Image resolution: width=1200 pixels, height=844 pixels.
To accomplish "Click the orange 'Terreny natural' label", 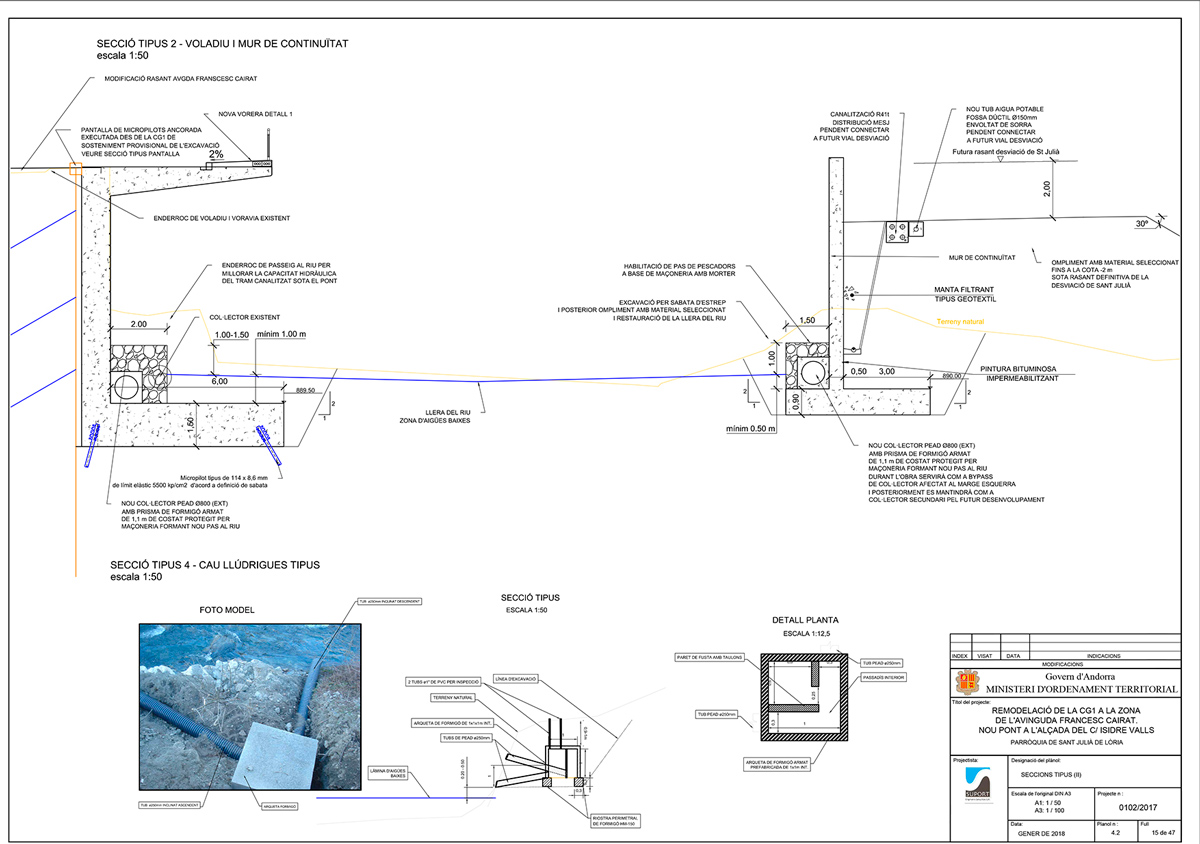I will (961, 322).
